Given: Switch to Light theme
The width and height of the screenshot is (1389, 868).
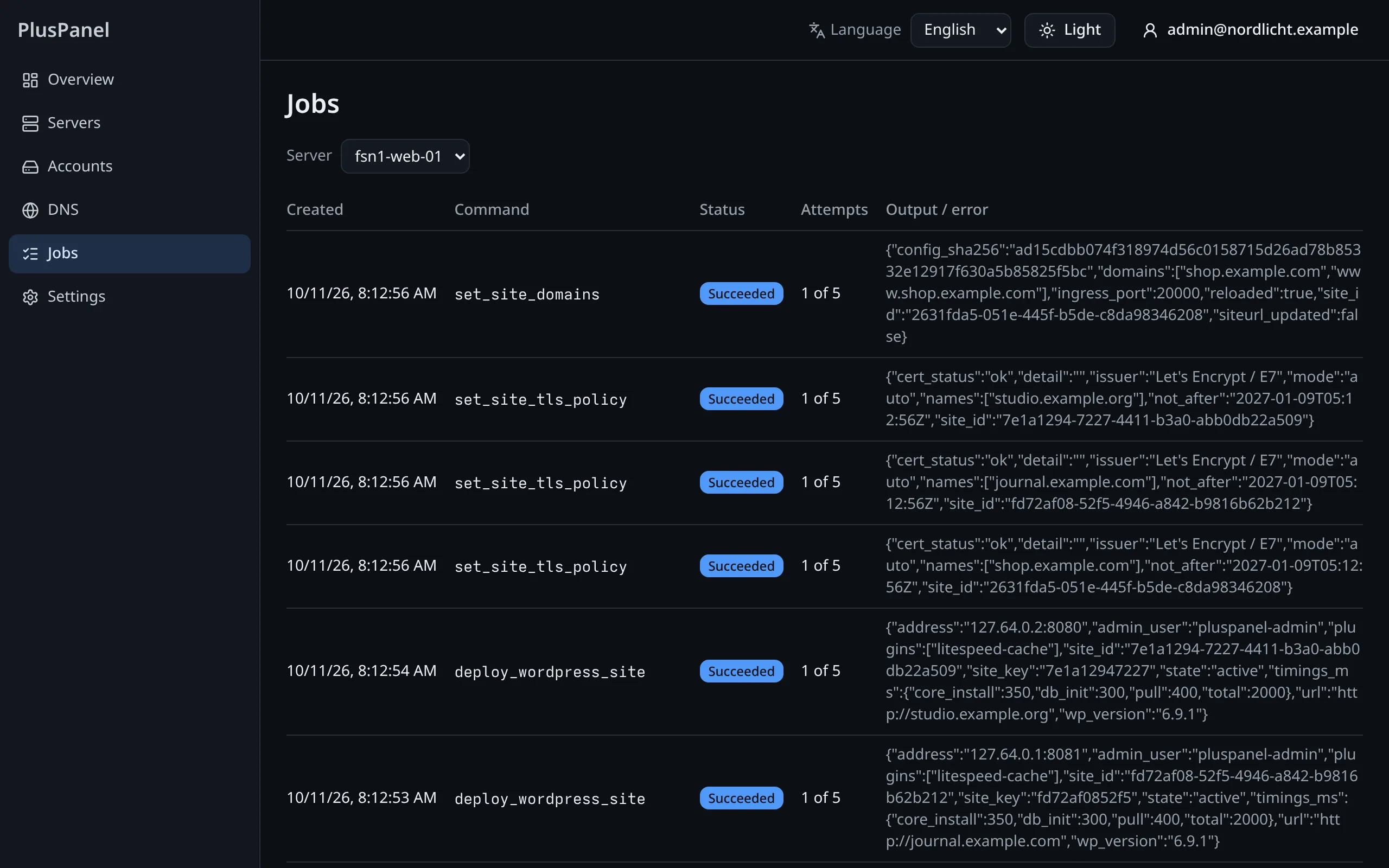Looking at the screenshot, I should pos(1070,30).
